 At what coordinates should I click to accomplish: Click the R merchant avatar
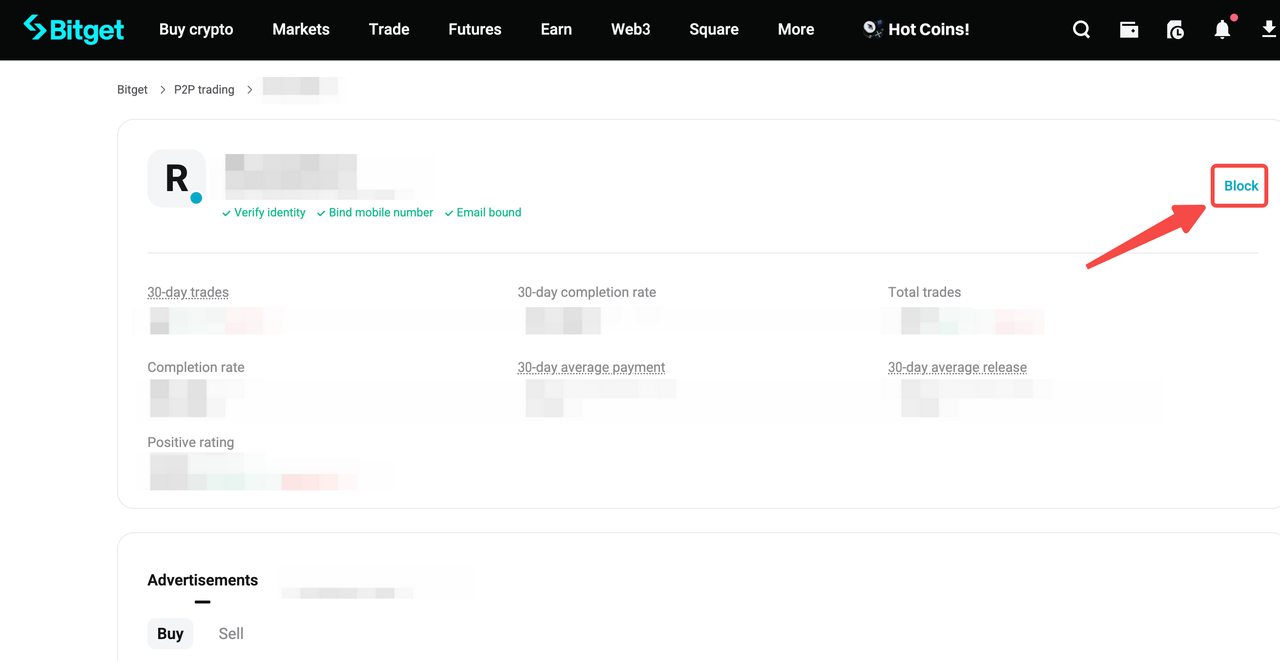coord(177,179)
